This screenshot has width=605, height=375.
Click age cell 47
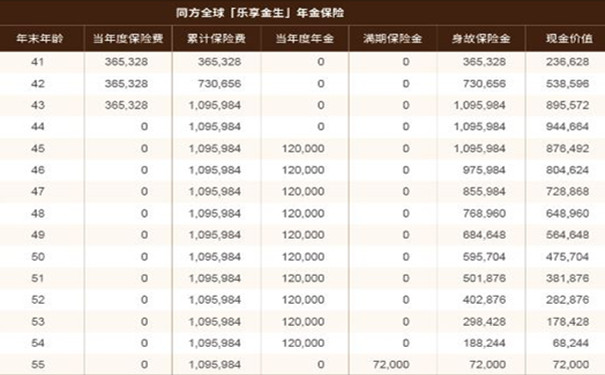click(37, 191)
